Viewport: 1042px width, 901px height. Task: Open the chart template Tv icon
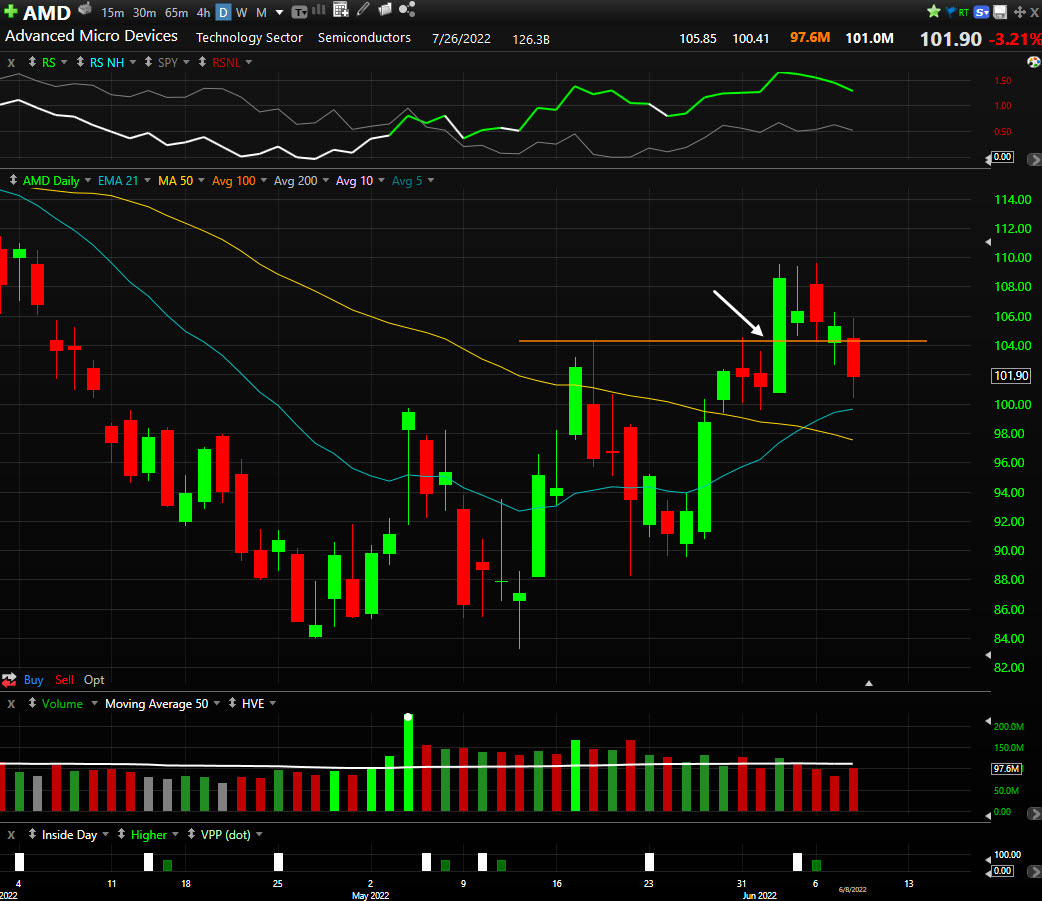pos(299,12)
